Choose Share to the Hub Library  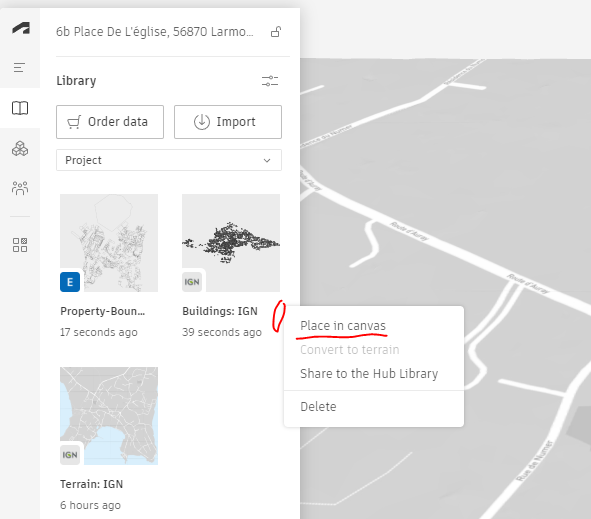[369, 374]
